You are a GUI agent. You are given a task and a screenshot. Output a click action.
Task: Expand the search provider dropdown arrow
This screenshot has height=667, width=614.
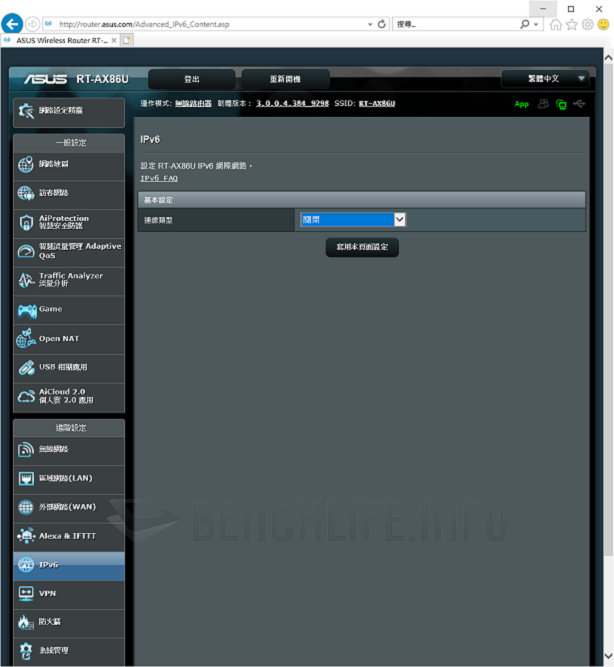click(536, 25)
